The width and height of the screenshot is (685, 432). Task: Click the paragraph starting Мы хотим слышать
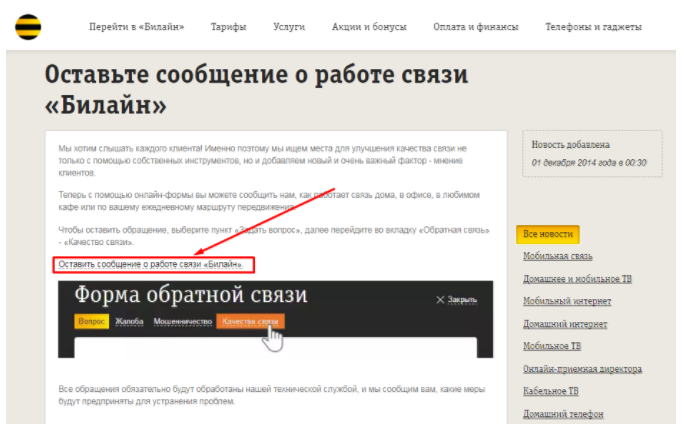click(x=263, y=161)
